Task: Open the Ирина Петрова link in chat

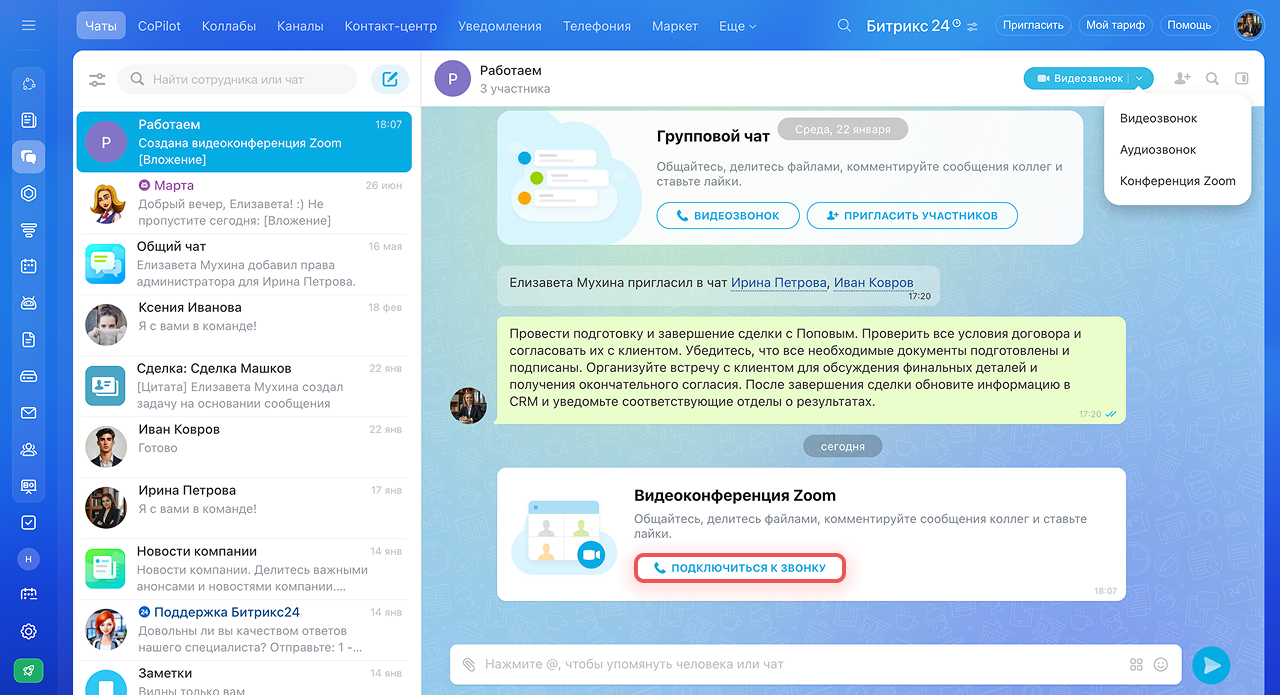Action: [x=779, y=283]
